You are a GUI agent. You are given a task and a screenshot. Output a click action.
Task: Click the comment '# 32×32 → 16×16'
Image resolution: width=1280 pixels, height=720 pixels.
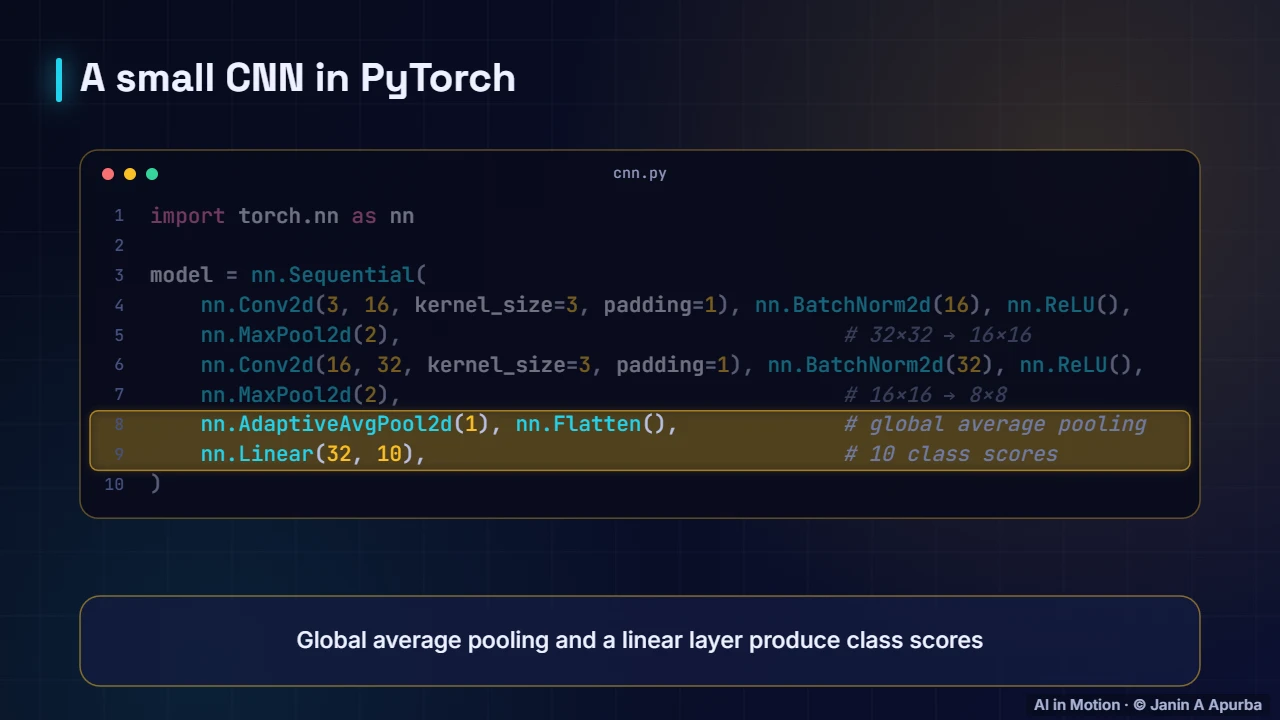click(x=938, y=335)
